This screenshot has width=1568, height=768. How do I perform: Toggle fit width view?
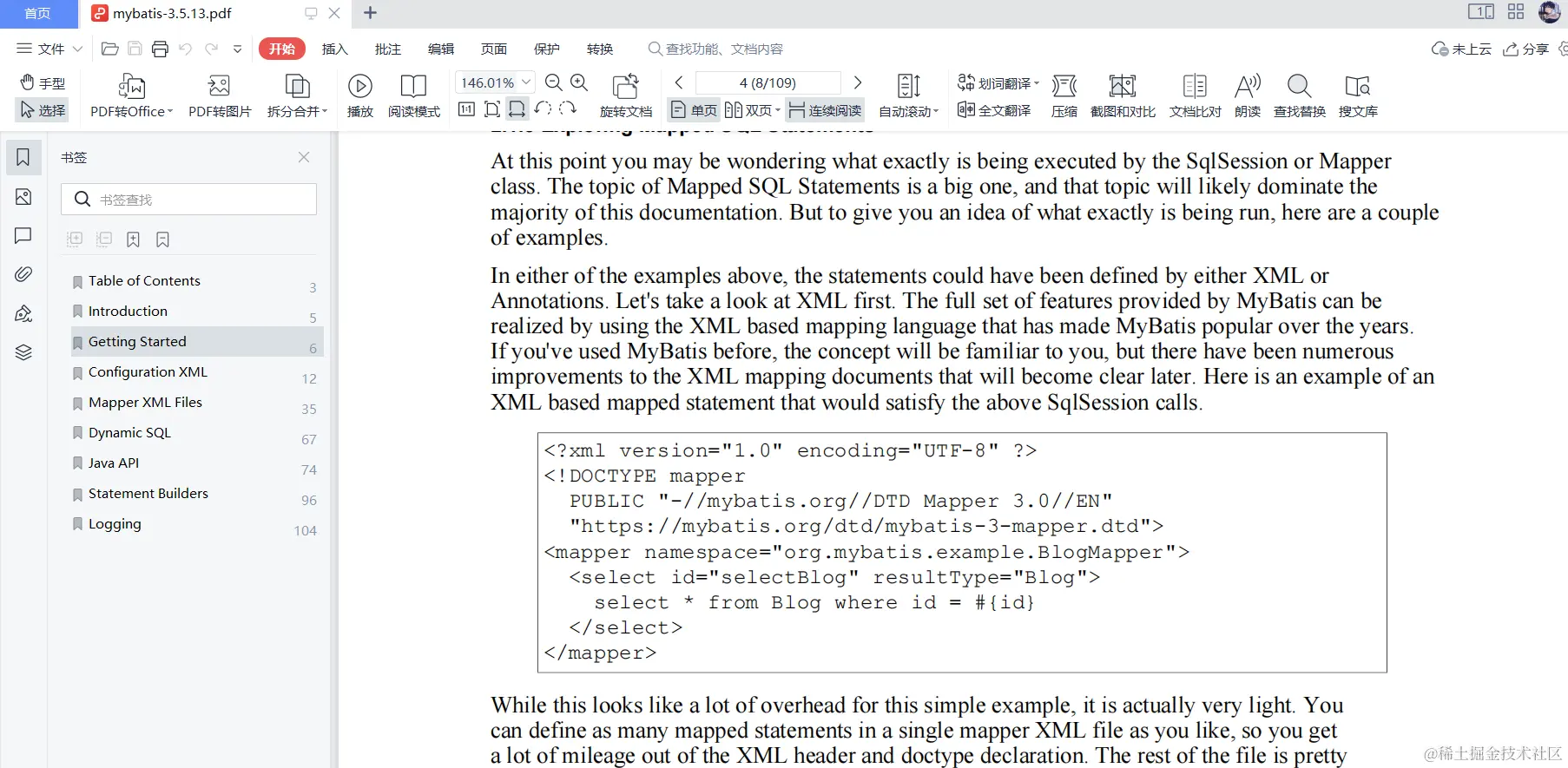coord(517,109)
